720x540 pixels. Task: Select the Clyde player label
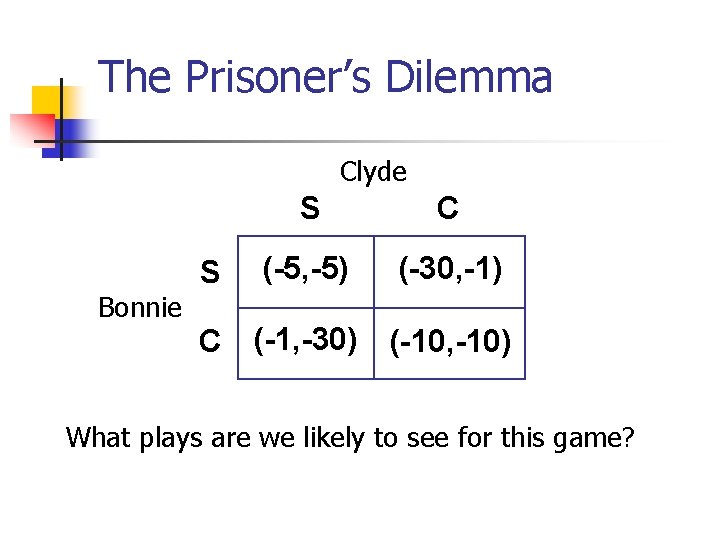tap(373, 173)
